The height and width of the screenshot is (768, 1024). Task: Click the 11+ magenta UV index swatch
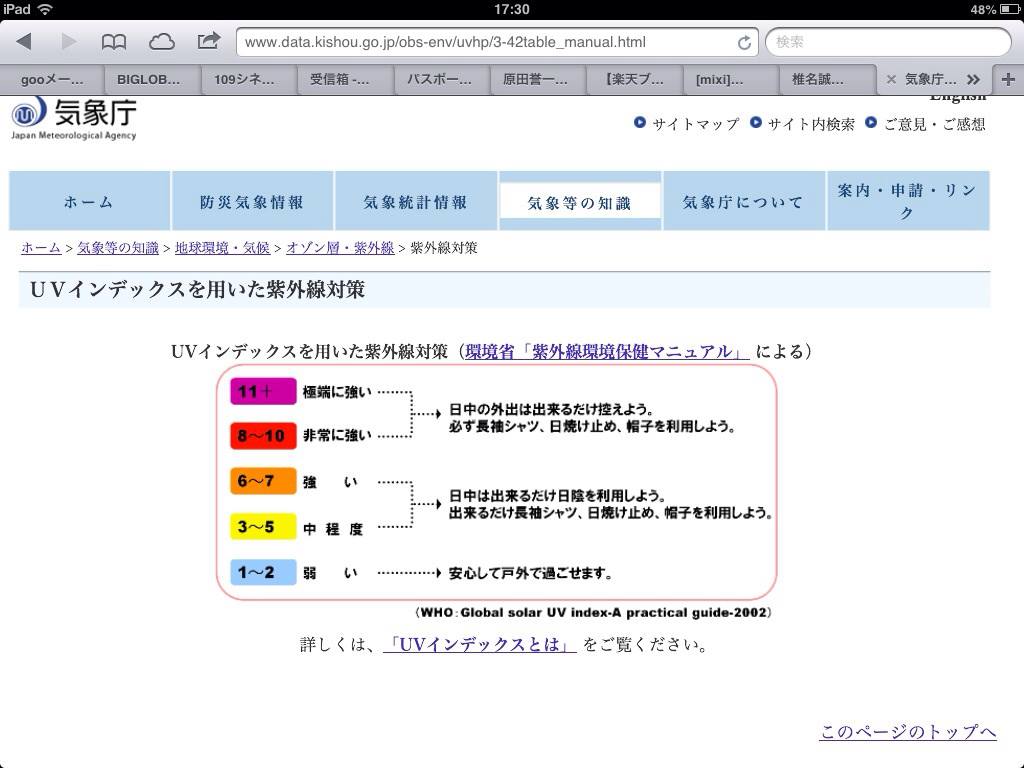point(261,392)
